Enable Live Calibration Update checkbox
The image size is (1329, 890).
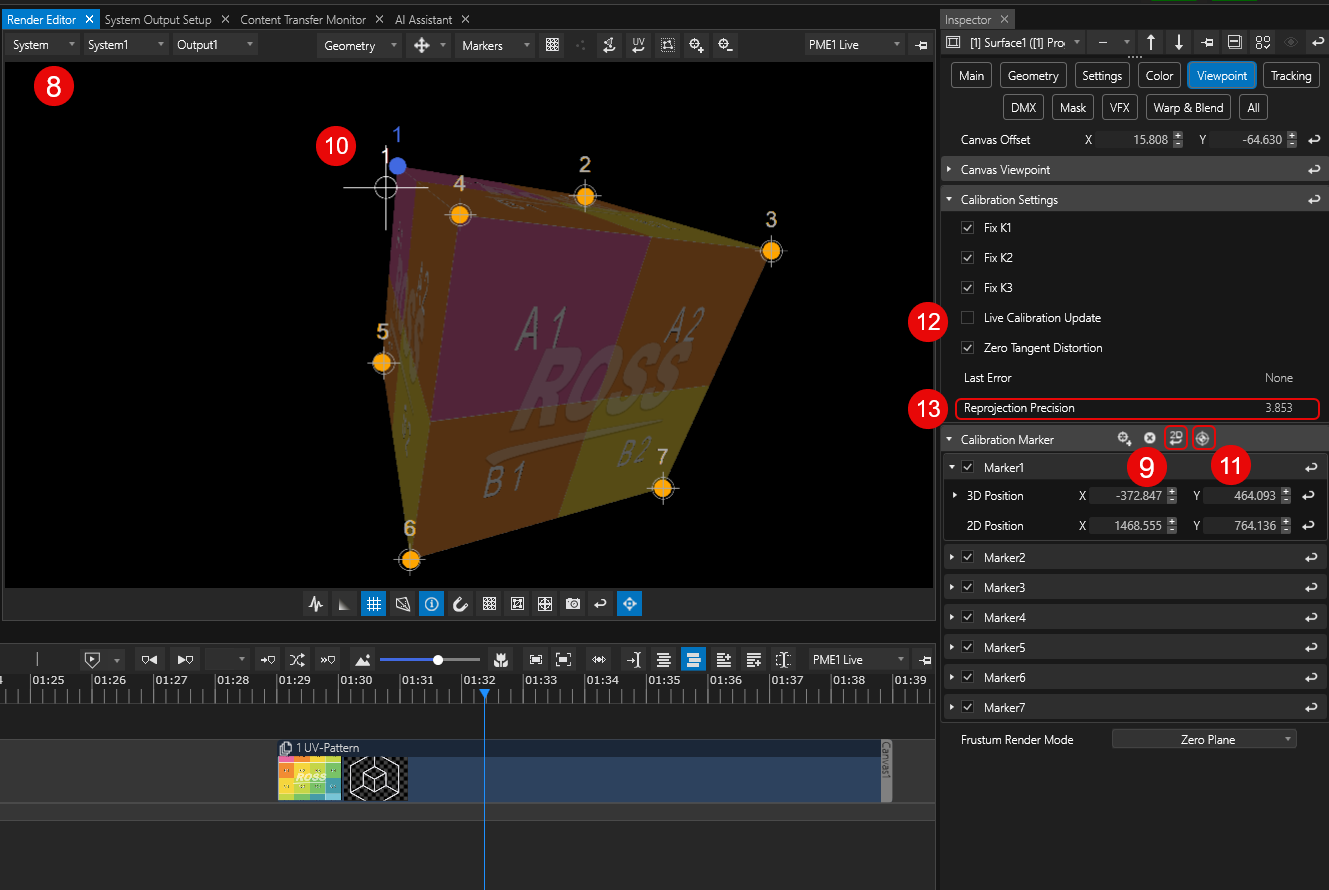(967, 318)
